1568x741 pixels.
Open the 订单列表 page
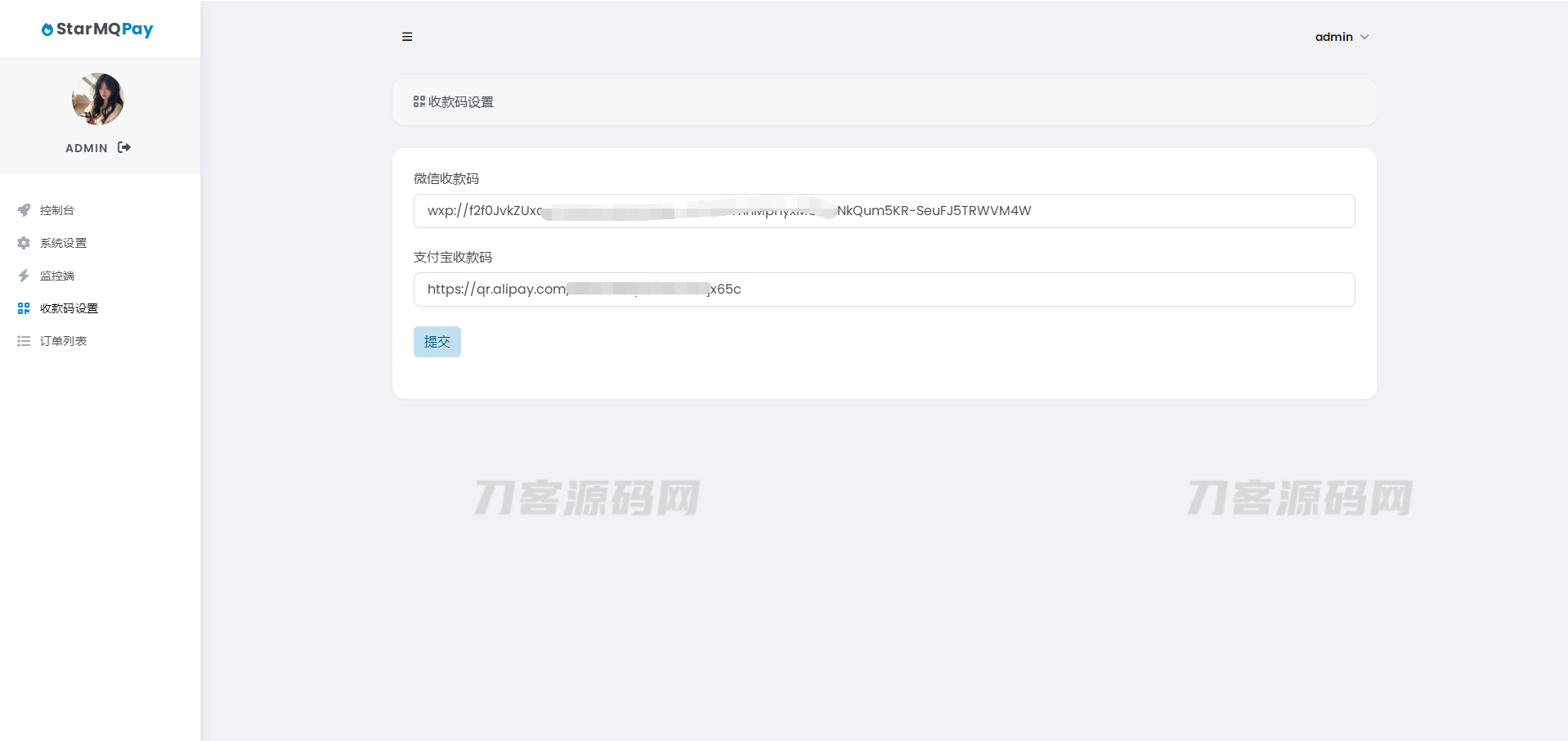tap(63, 341)
